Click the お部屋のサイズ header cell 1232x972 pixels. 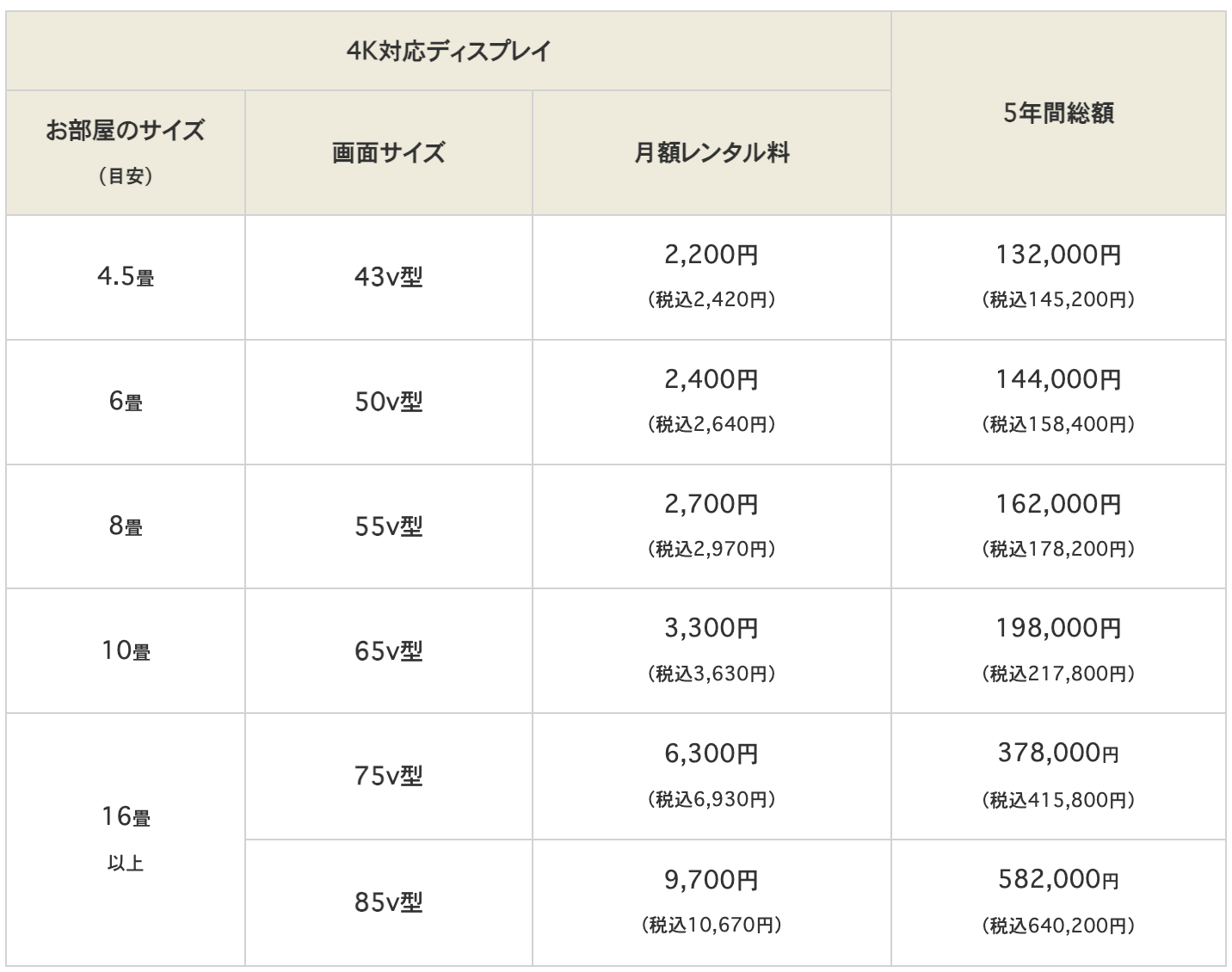click(126, 152)
